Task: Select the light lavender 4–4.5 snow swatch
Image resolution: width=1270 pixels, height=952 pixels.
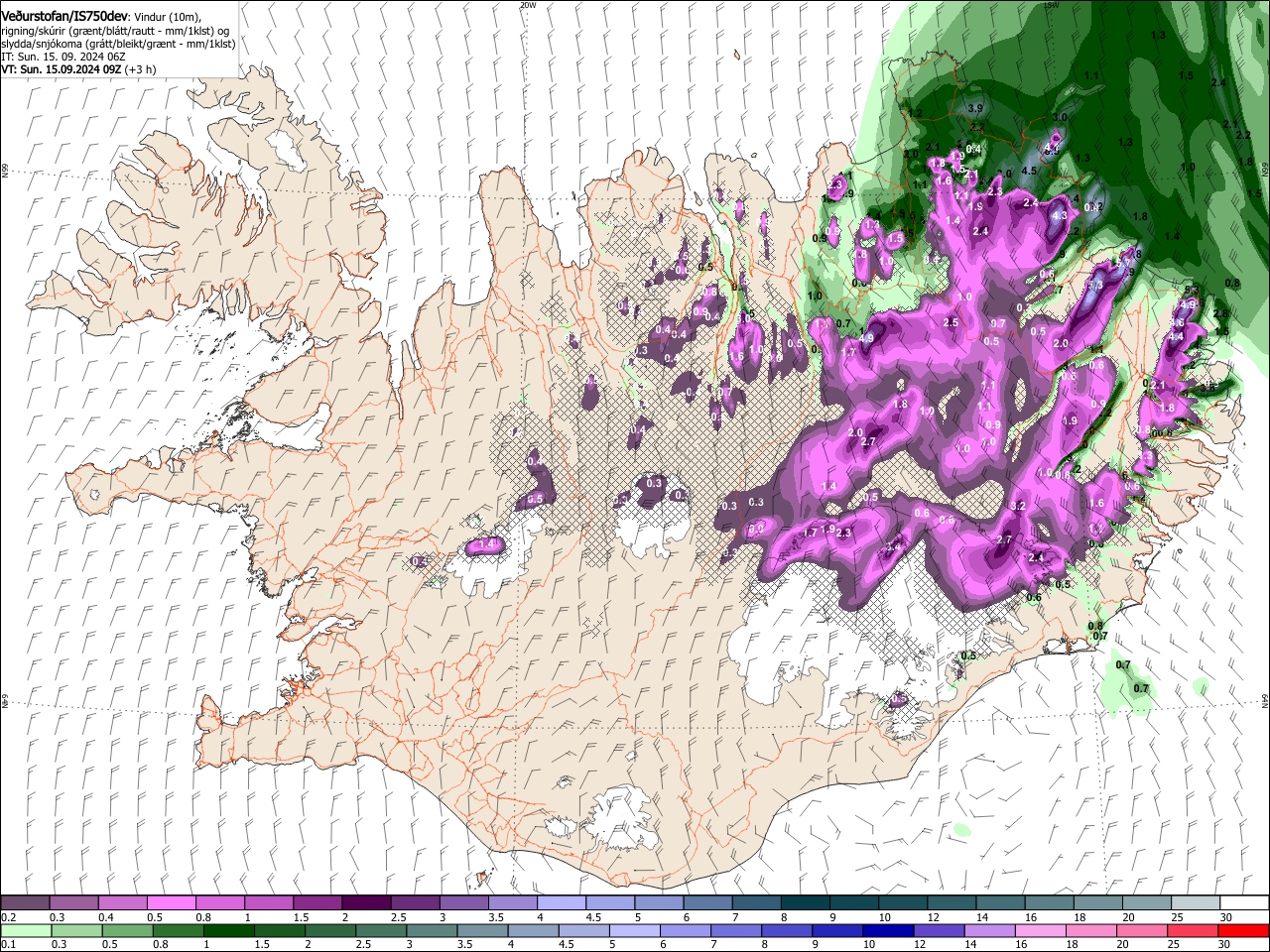Action: (562, 903)
